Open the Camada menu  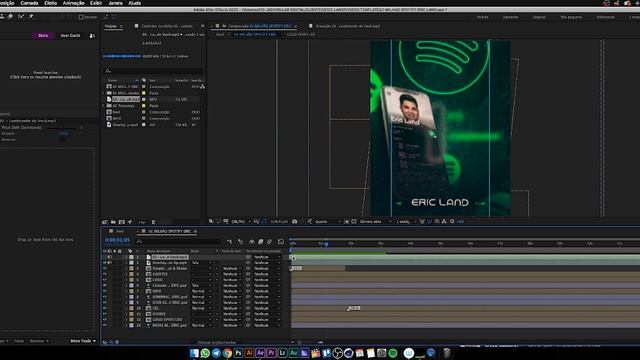(x=29, y=3)
